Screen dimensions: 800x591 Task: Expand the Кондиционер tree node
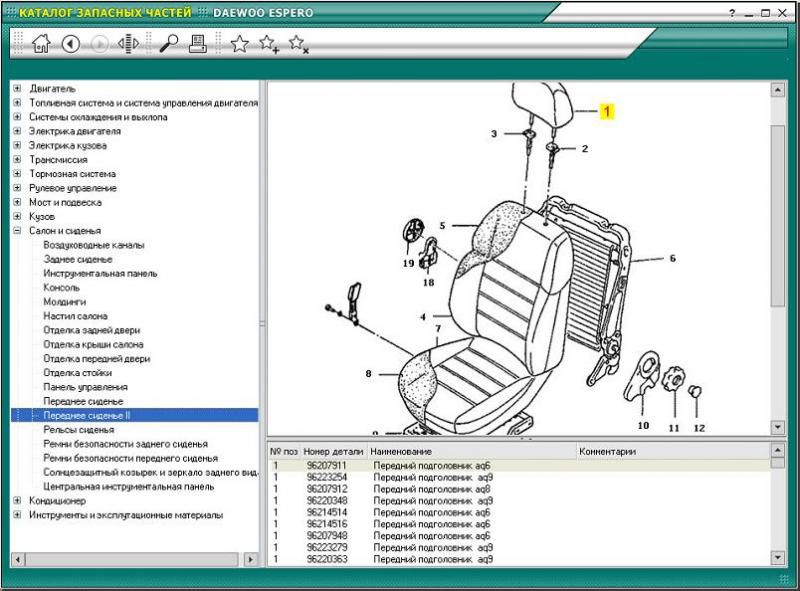tap(17, 501)
